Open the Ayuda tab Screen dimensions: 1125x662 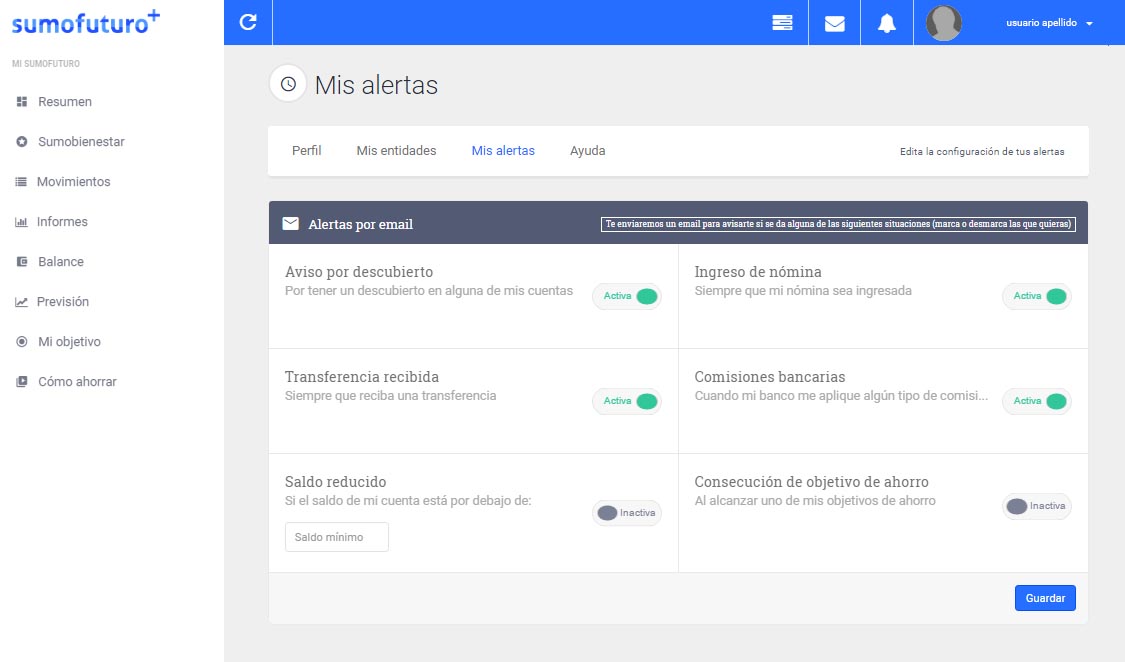coord(587,151)
